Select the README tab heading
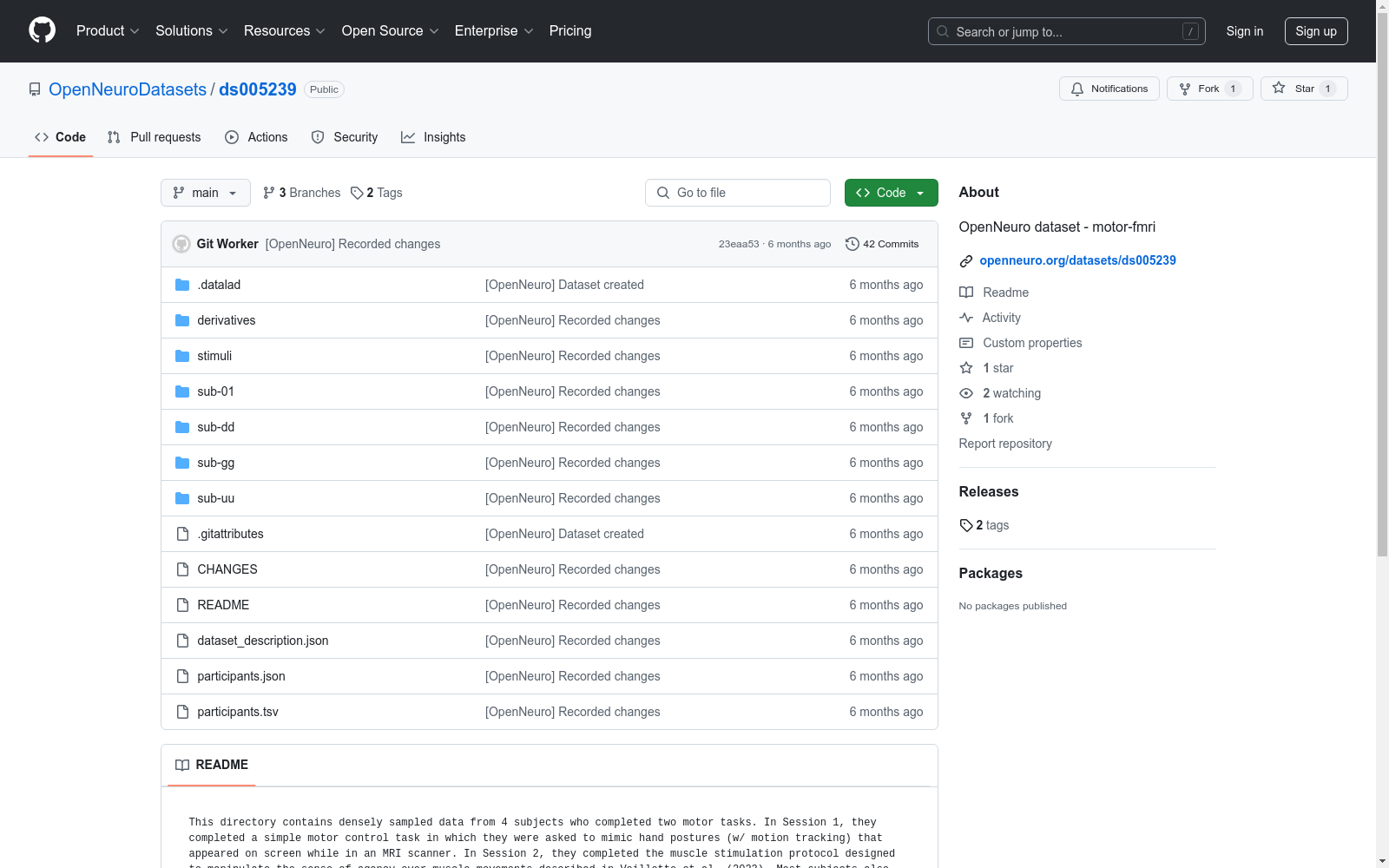Screen dimensions: 1389x868 pyautogui.click(x=212, y=765)
